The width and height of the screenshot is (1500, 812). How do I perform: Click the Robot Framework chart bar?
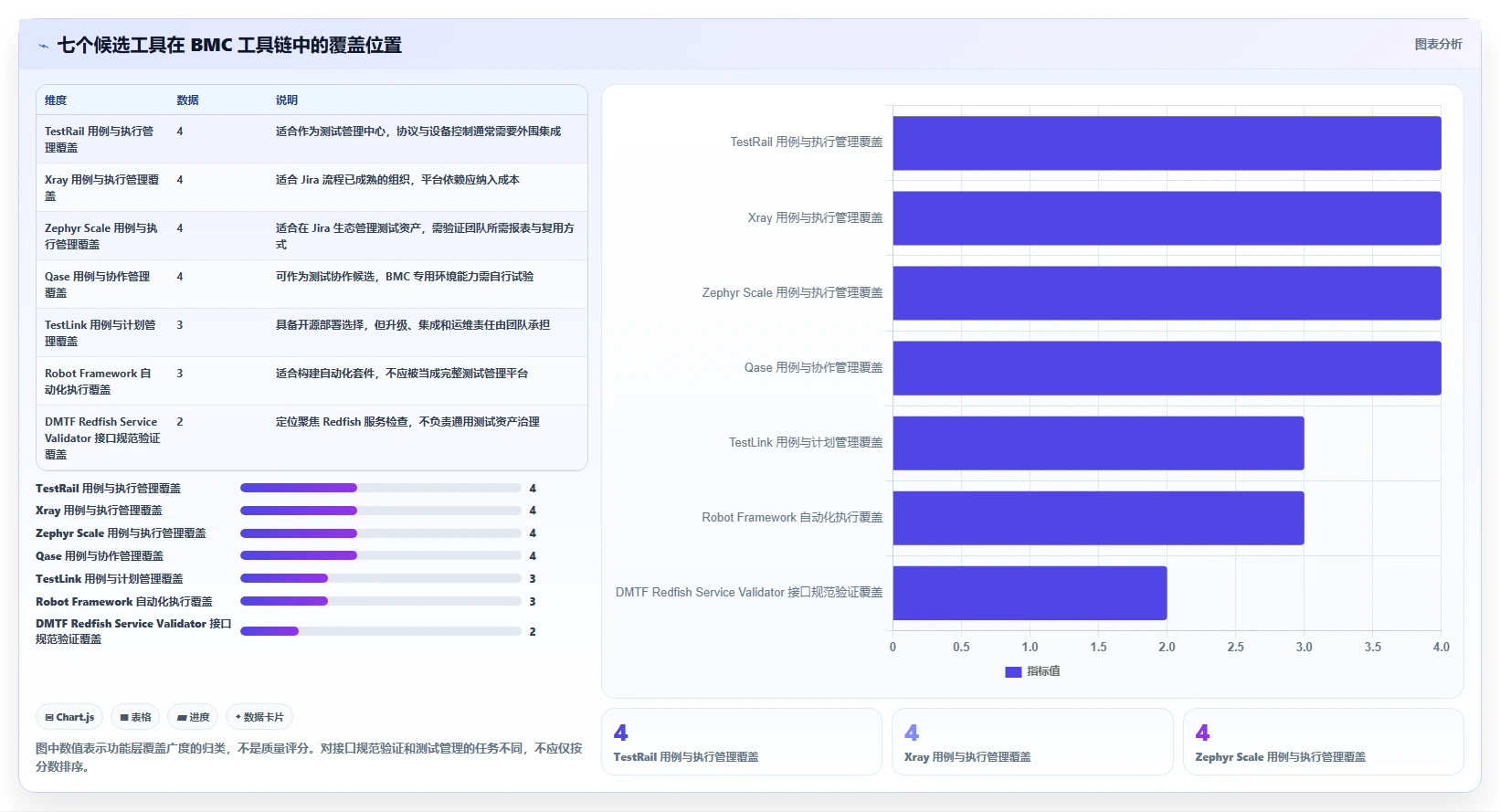(1098, 518)
